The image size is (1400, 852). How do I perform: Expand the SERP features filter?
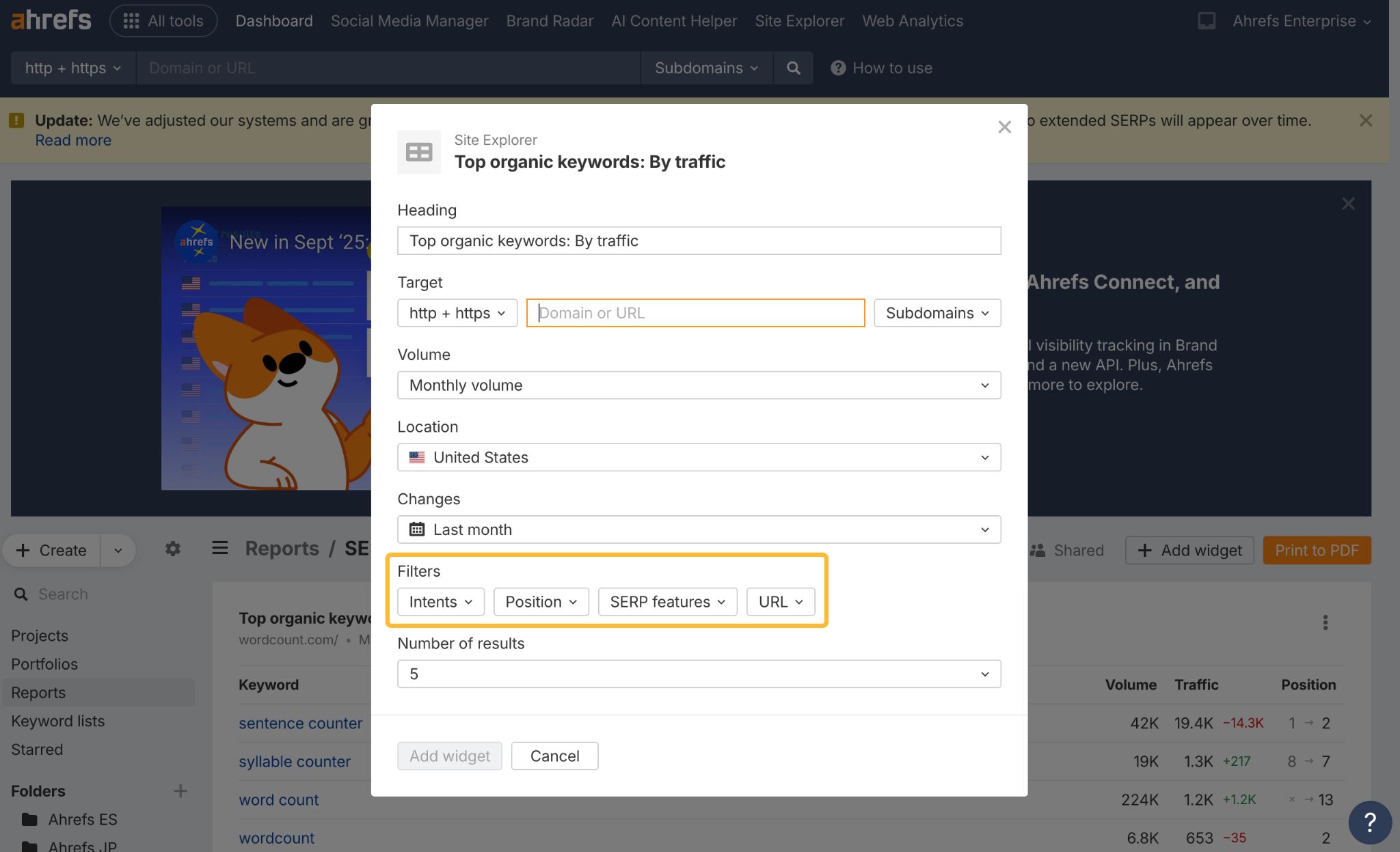click(667, 601)
